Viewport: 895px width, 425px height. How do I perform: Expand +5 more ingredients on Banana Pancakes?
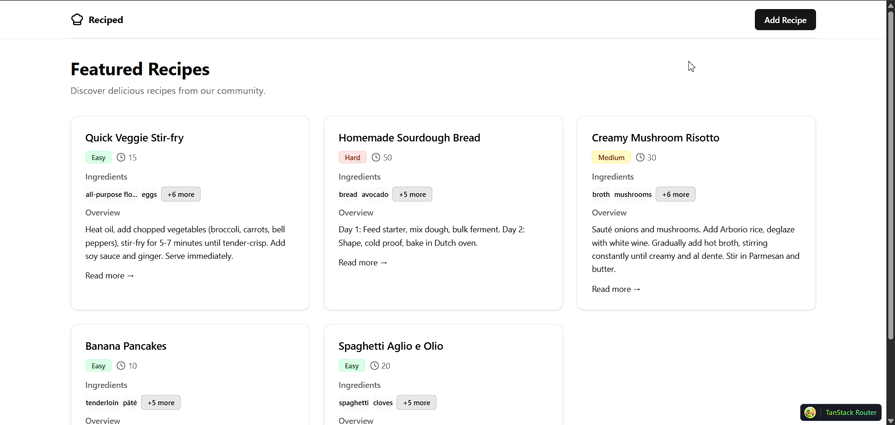pyautogui.click(x=161, y=403)
